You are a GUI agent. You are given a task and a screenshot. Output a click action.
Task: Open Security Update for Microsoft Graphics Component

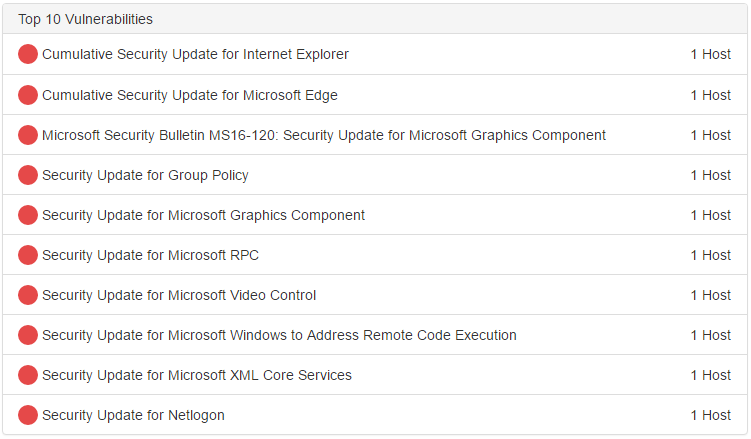point(203,215)
